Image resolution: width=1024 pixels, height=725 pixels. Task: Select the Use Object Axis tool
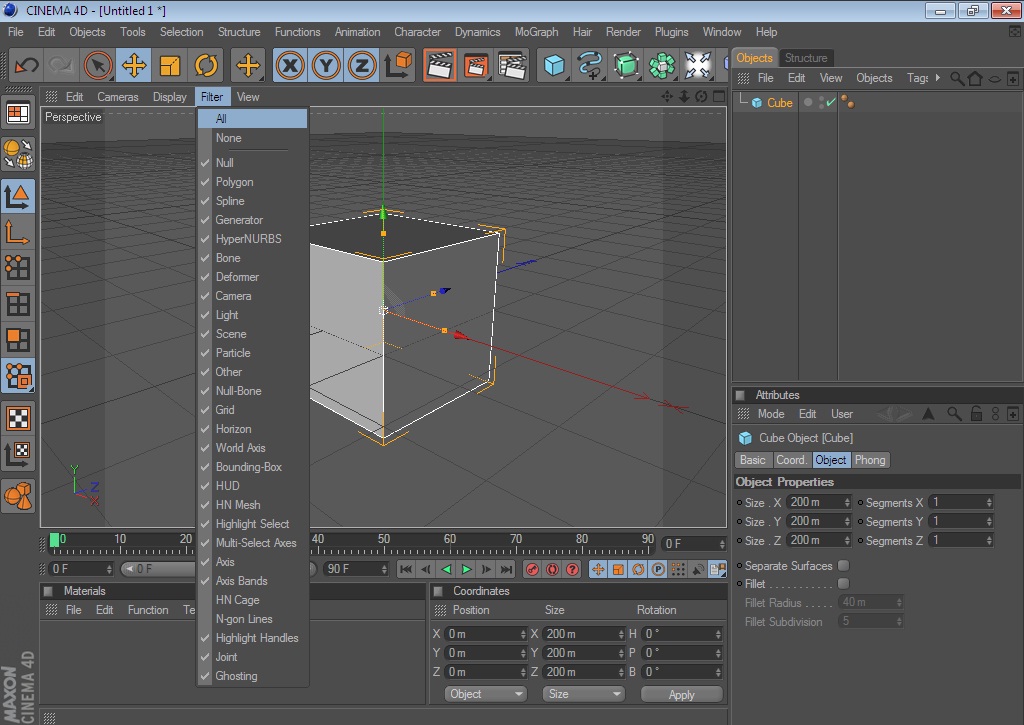[18, 231]
